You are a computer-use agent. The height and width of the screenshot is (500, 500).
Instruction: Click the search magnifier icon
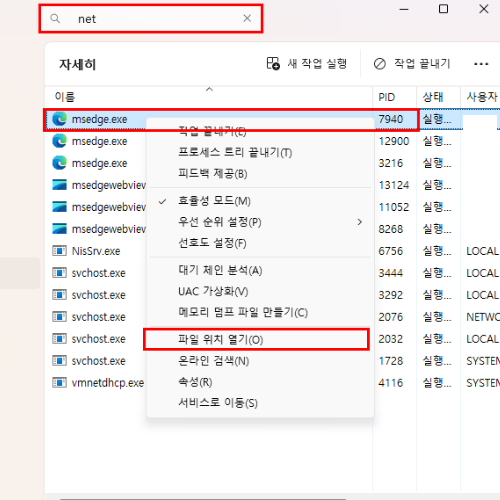click(x=55, y=19)
